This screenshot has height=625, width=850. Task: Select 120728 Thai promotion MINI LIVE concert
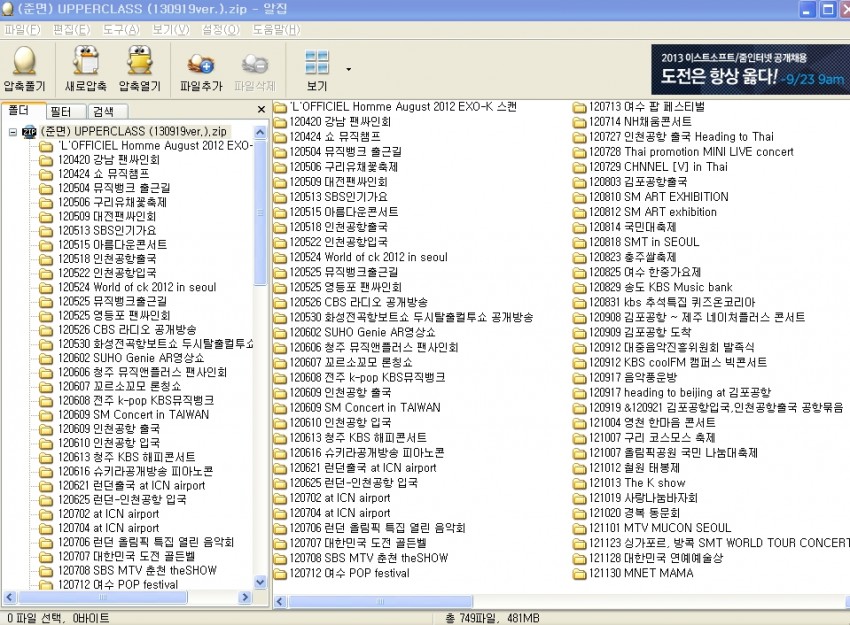pyautogui.click(x=691, y=152)
